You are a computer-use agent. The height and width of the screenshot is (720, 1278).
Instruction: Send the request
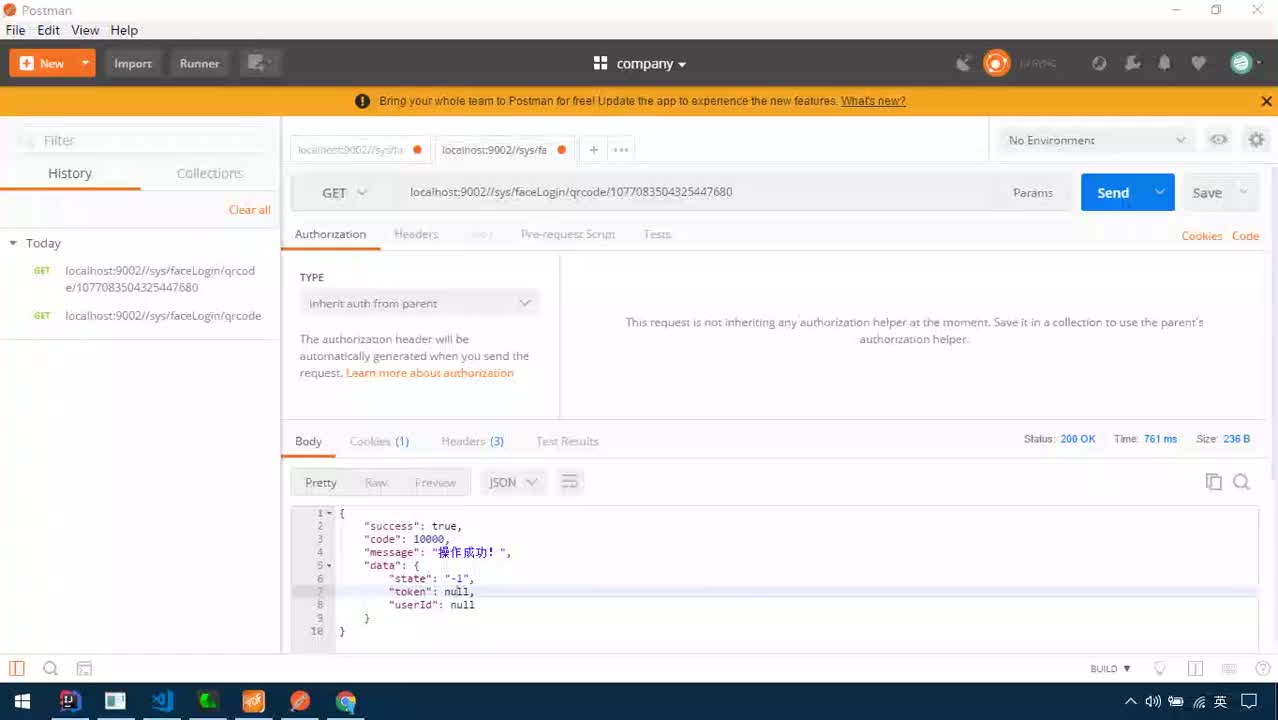pyautogui.click(x=1113, y=193)
